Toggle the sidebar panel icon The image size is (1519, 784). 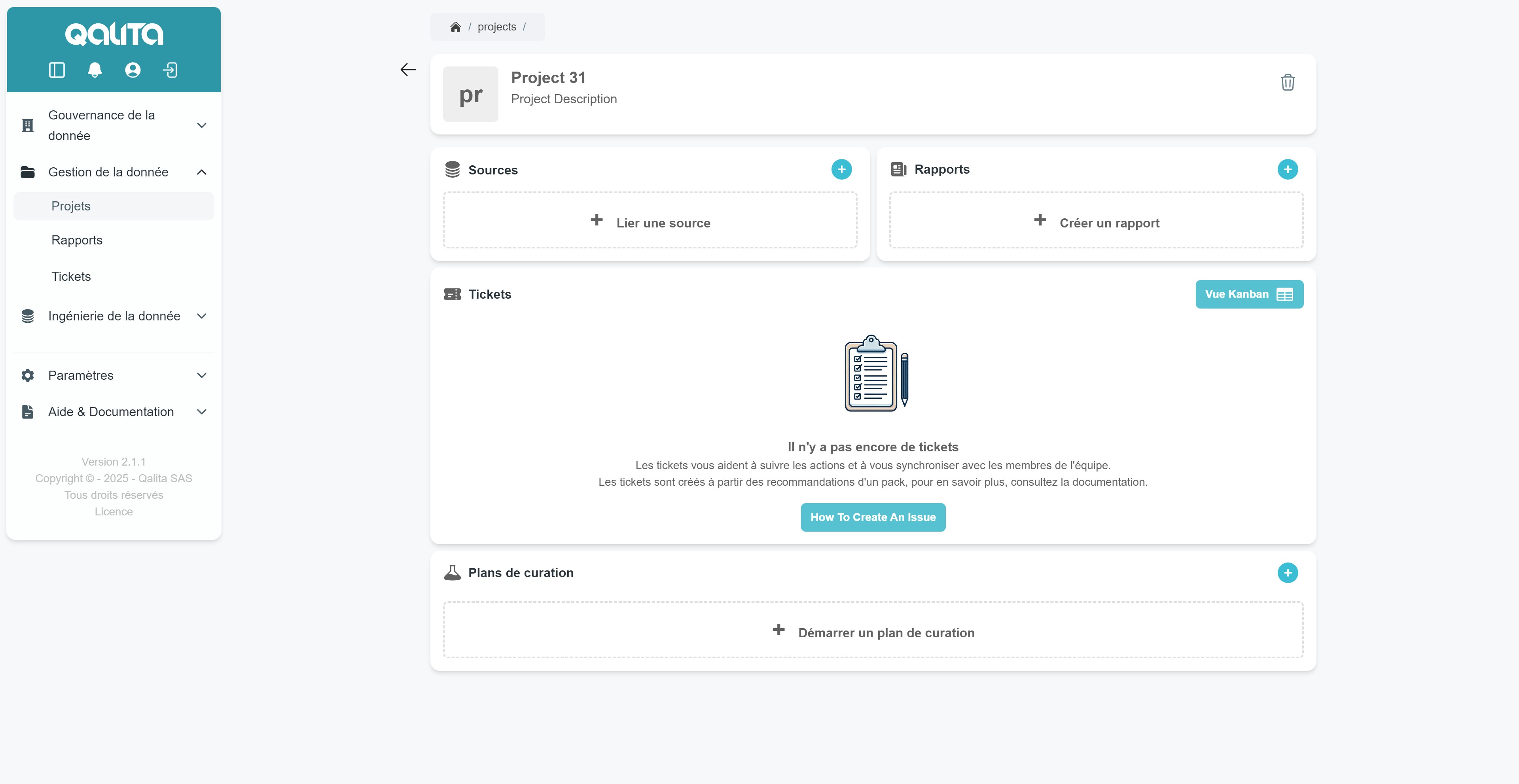point(57,70)
